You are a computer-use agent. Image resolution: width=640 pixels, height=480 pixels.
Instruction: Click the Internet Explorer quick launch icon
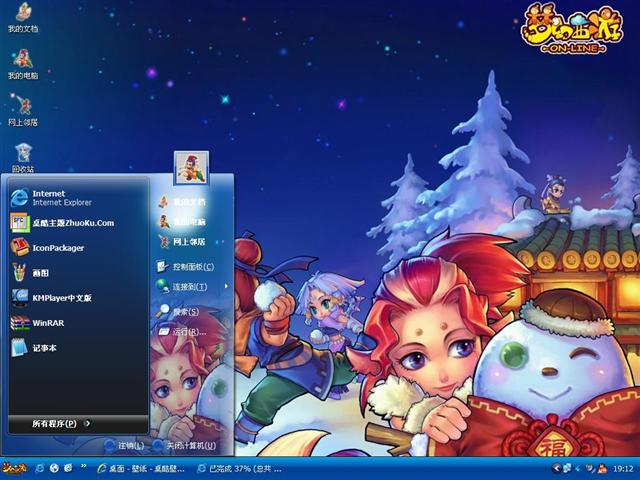(x=40, y=468)
